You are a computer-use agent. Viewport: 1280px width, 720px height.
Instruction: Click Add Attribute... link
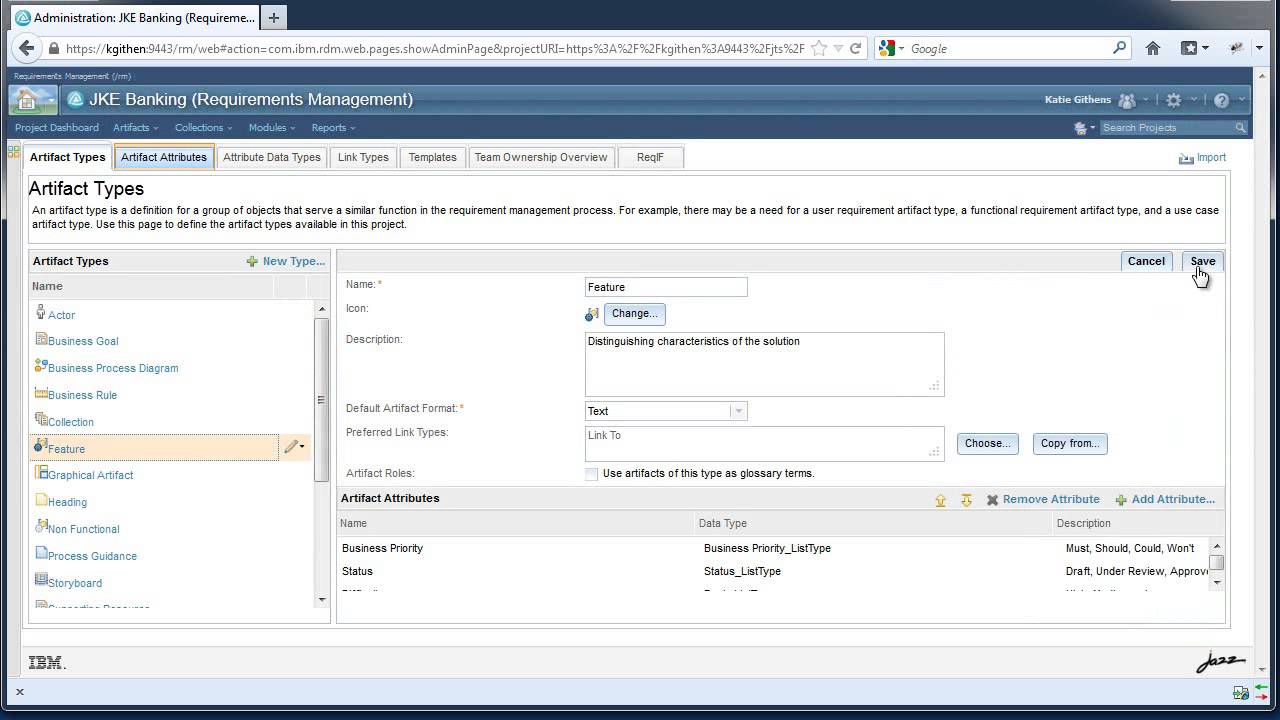click(1165, 499)
